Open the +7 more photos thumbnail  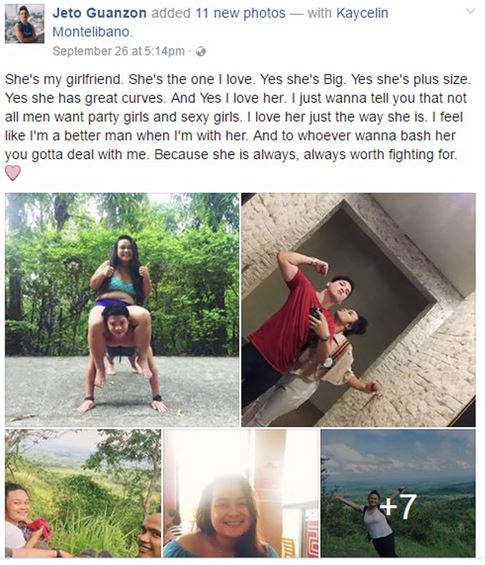[398, 493]
